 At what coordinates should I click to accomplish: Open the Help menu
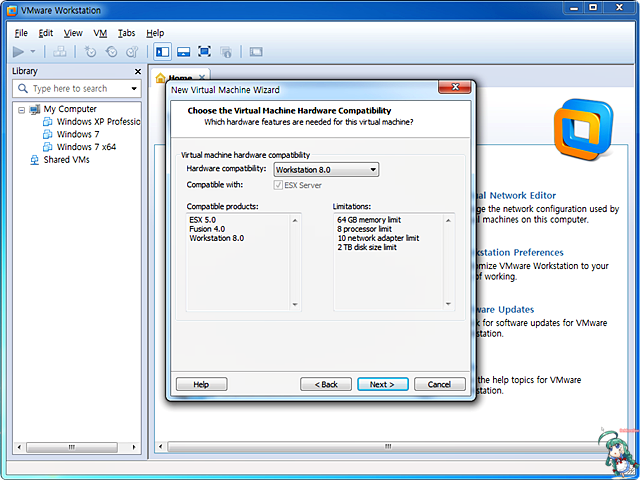tap(155, 33)
